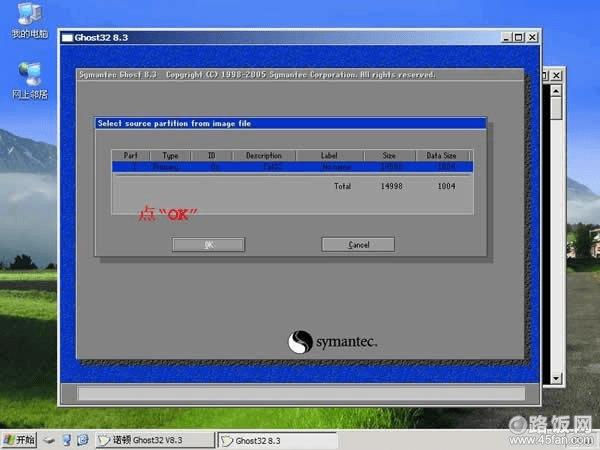Click the second quick launch computer icon
Image resolution: width=600 pixels, height=450 pixels.
point(67,440)
